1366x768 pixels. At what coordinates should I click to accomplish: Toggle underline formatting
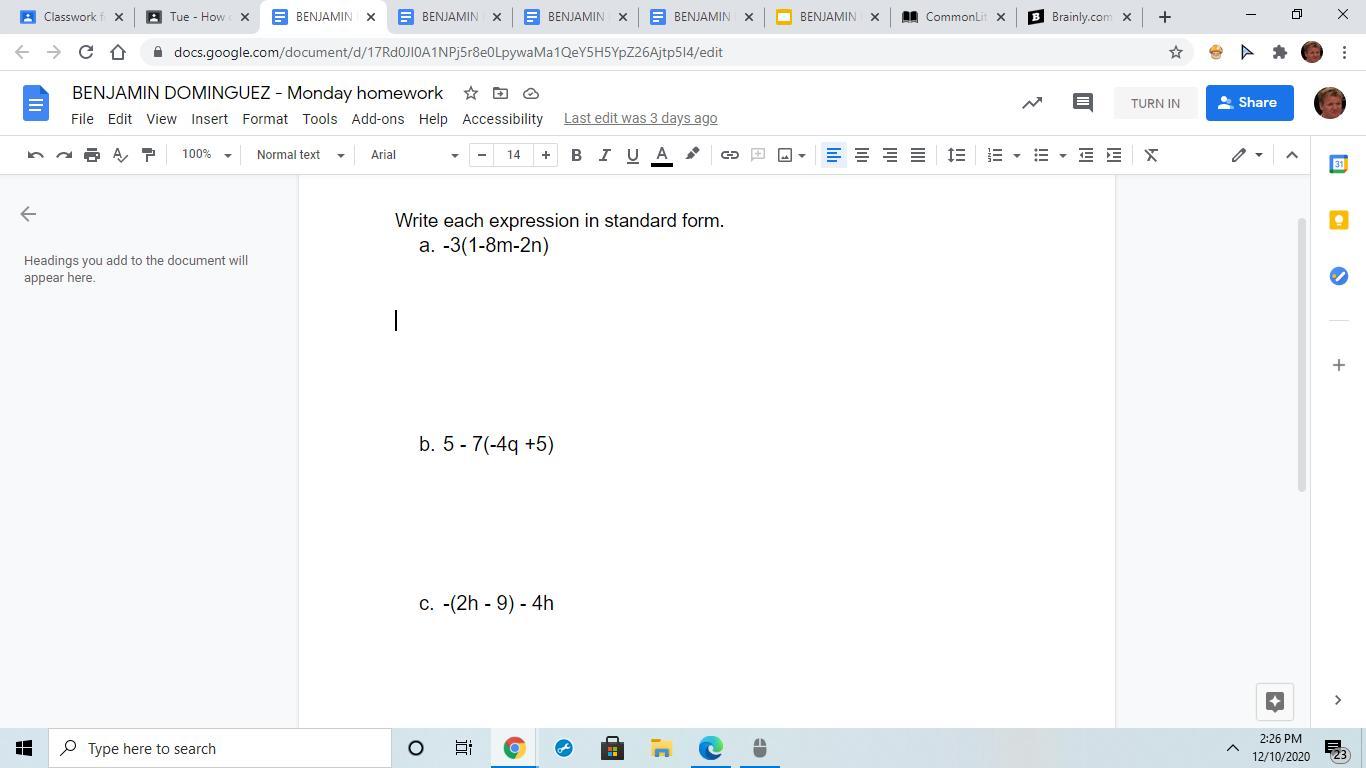[632, 155]
